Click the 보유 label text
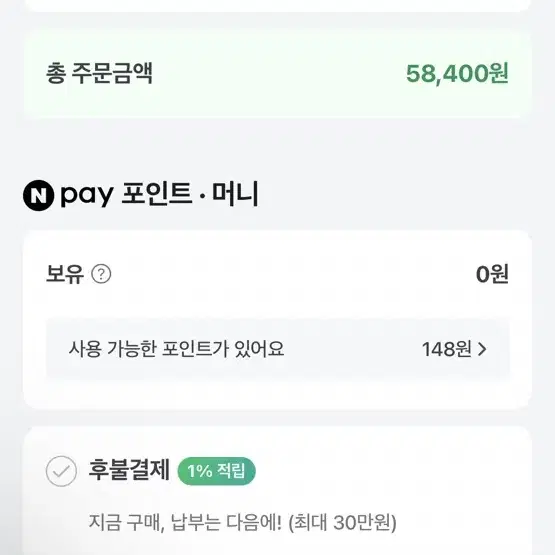555x555 pixels. (x=65, y=274)
